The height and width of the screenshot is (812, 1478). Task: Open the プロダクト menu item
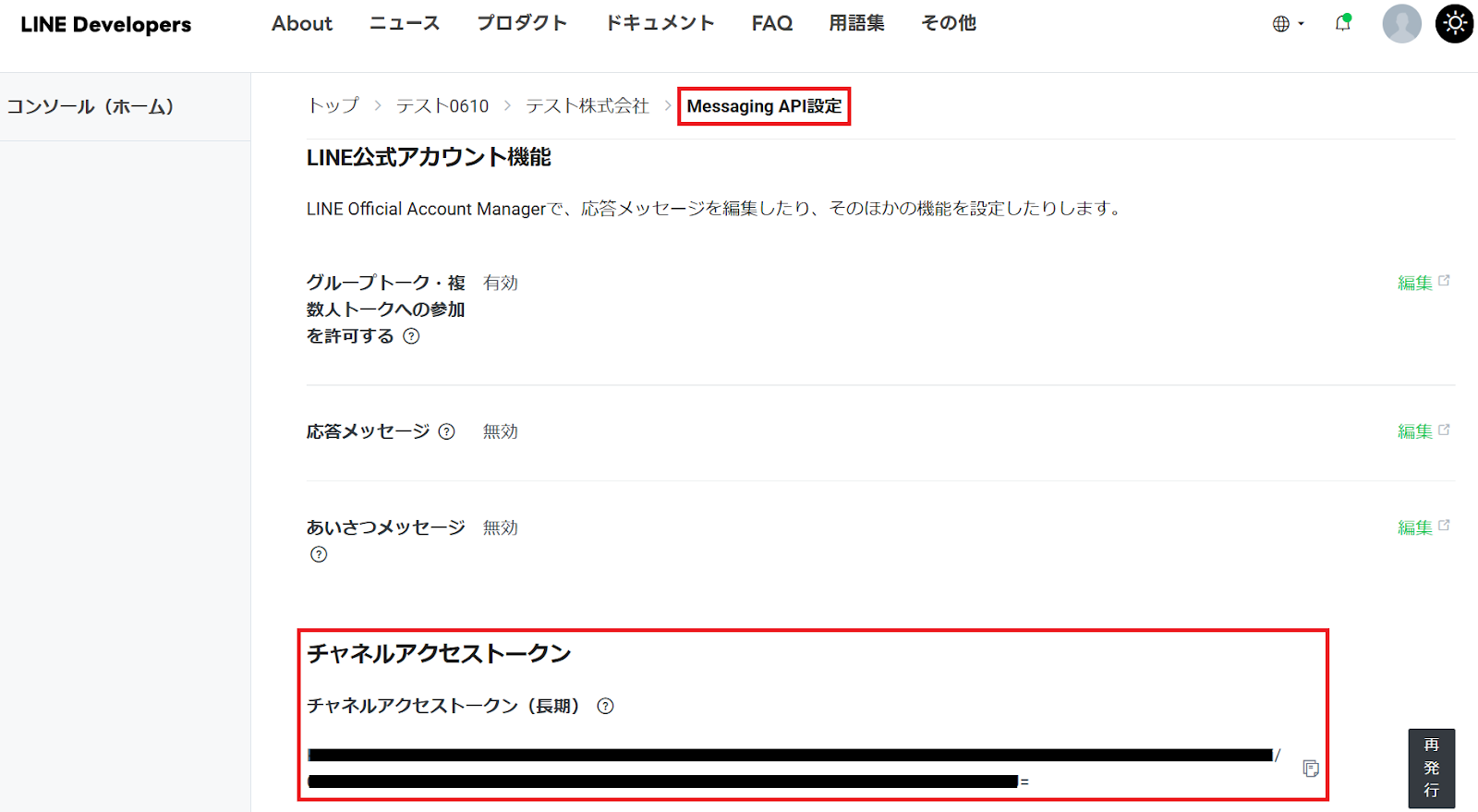522,23
